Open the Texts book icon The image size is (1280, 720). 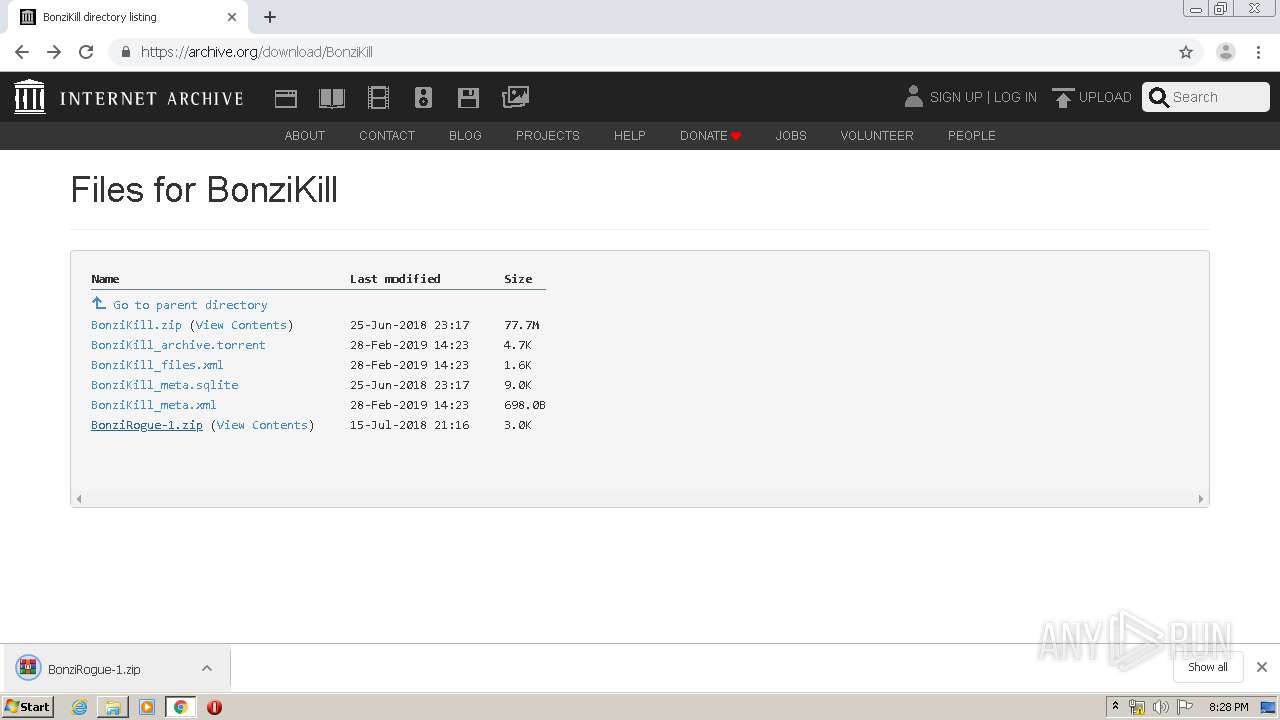[x=332, y=98]
